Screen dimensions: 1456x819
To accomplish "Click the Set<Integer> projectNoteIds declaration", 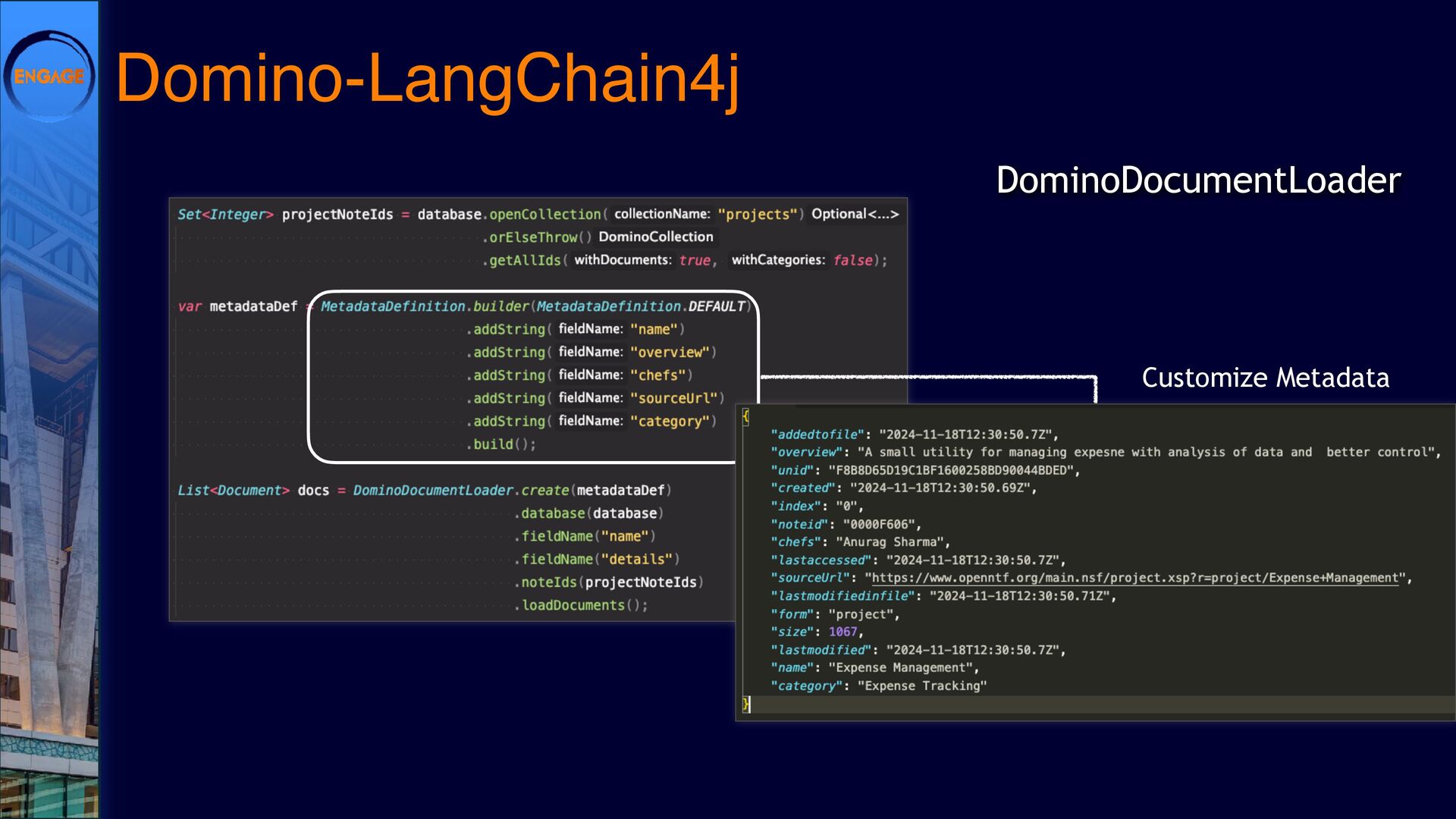I will click(285, 215).
